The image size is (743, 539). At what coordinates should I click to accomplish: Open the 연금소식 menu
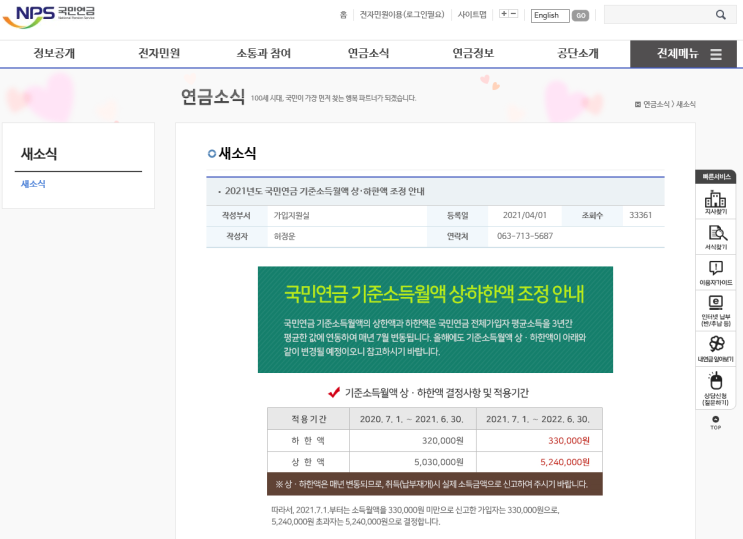coord(368,54)
